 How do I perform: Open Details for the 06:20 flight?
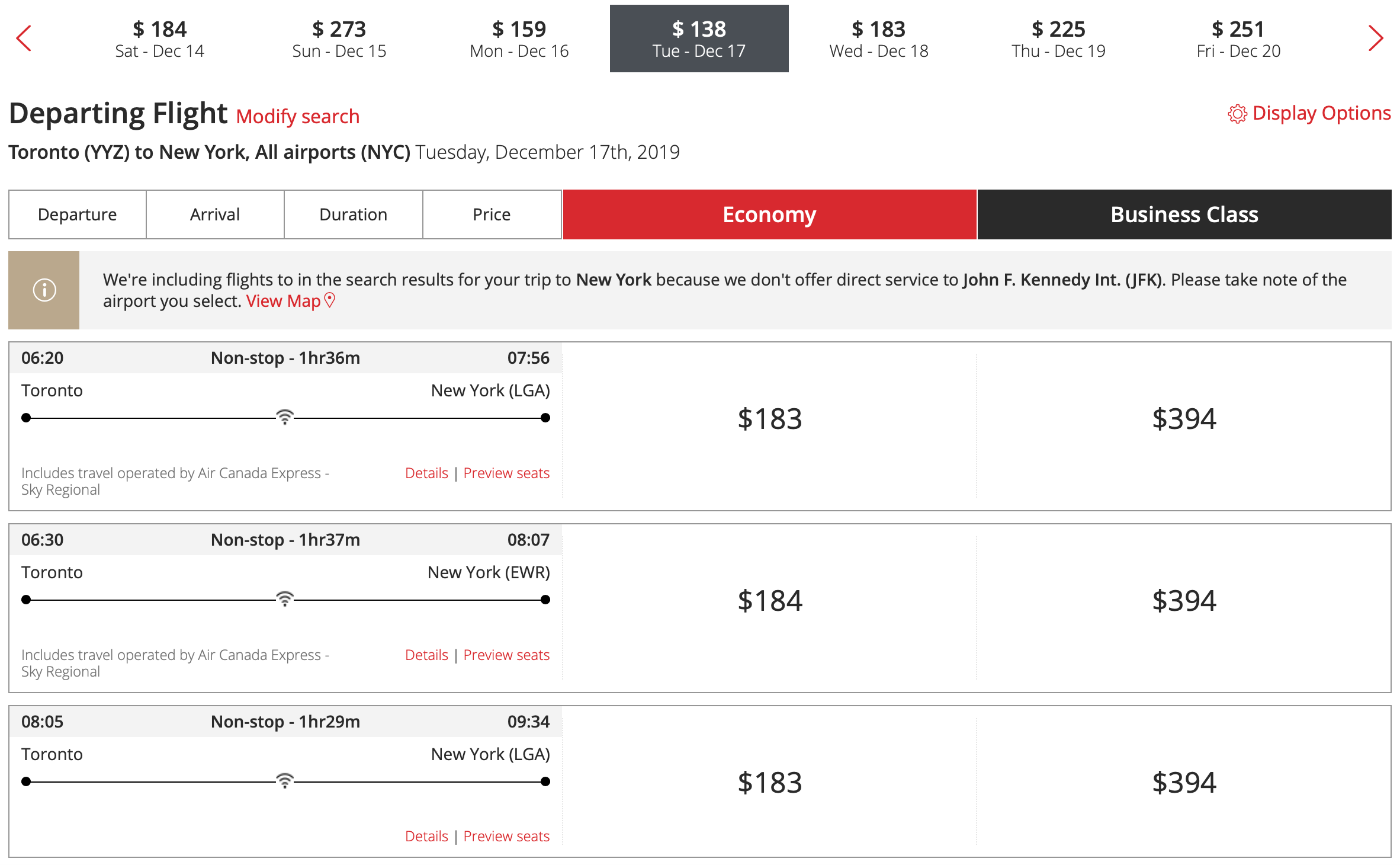(426, 473)
